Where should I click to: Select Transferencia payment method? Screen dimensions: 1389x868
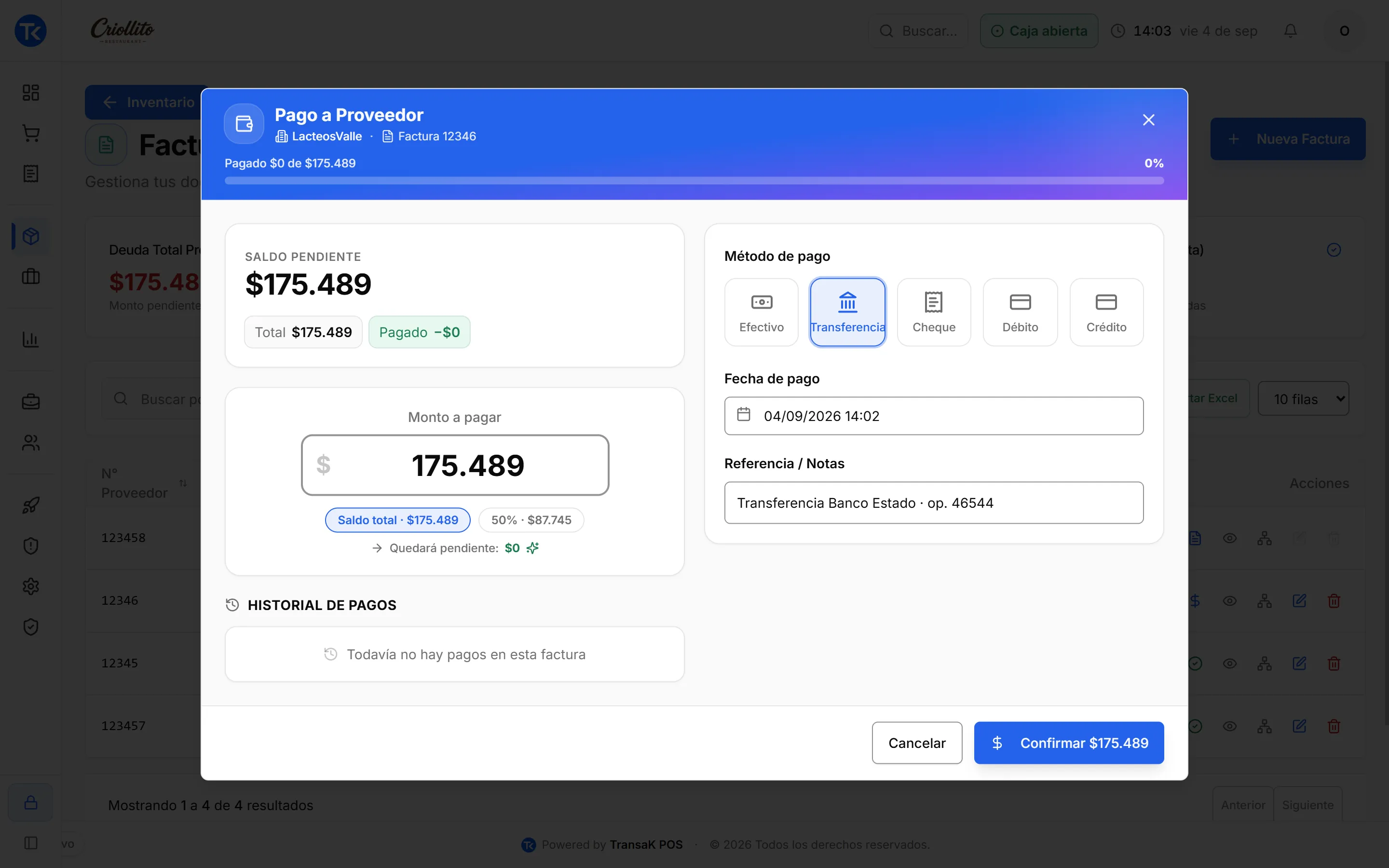(x=847, y=312)
